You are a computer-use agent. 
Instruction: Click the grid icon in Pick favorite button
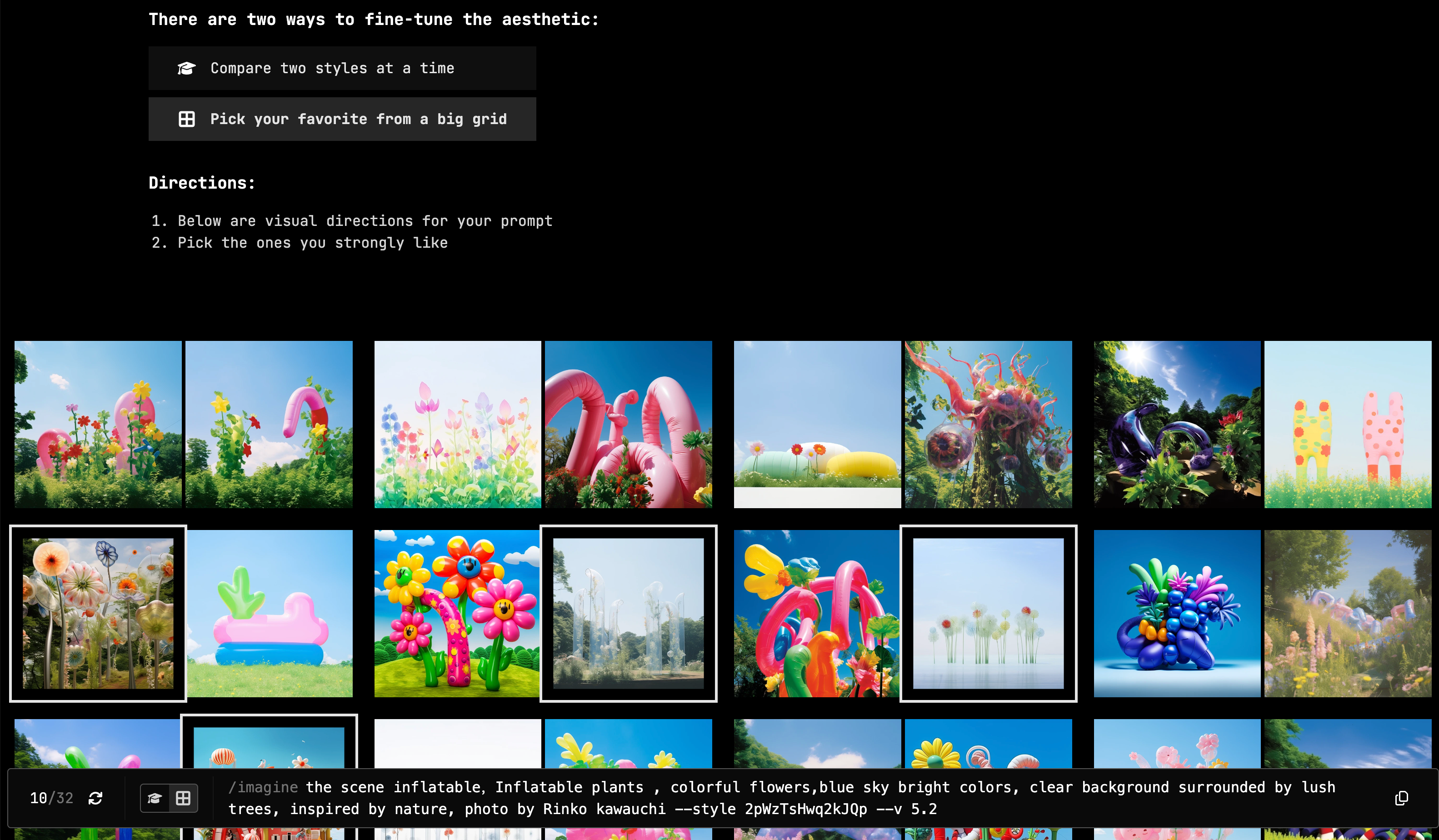tap(186, 119)
